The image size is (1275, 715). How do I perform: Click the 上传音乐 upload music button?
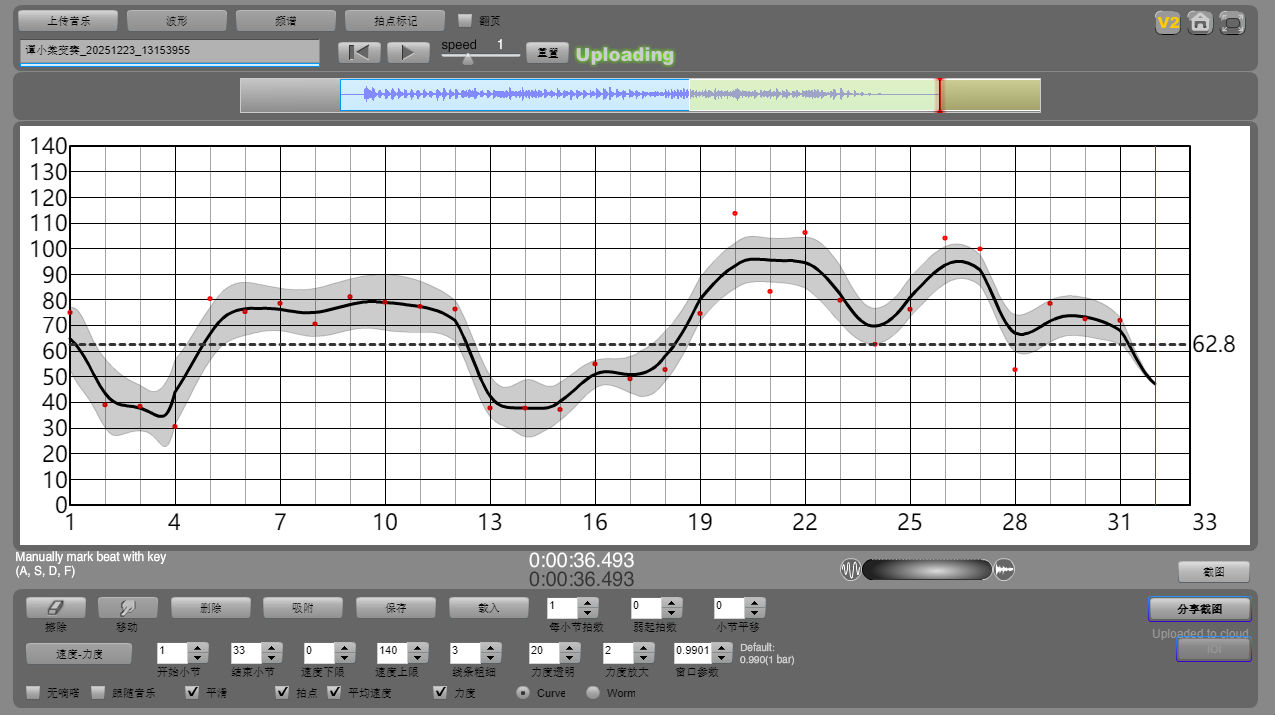click(68, 20)
